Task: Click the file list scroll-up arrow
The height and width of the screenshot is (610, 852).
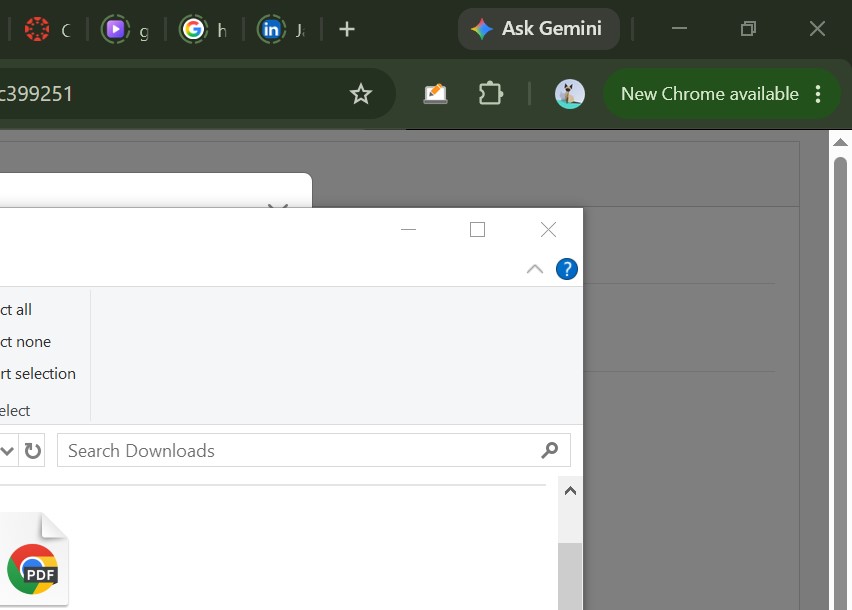Action: [570, 491]
